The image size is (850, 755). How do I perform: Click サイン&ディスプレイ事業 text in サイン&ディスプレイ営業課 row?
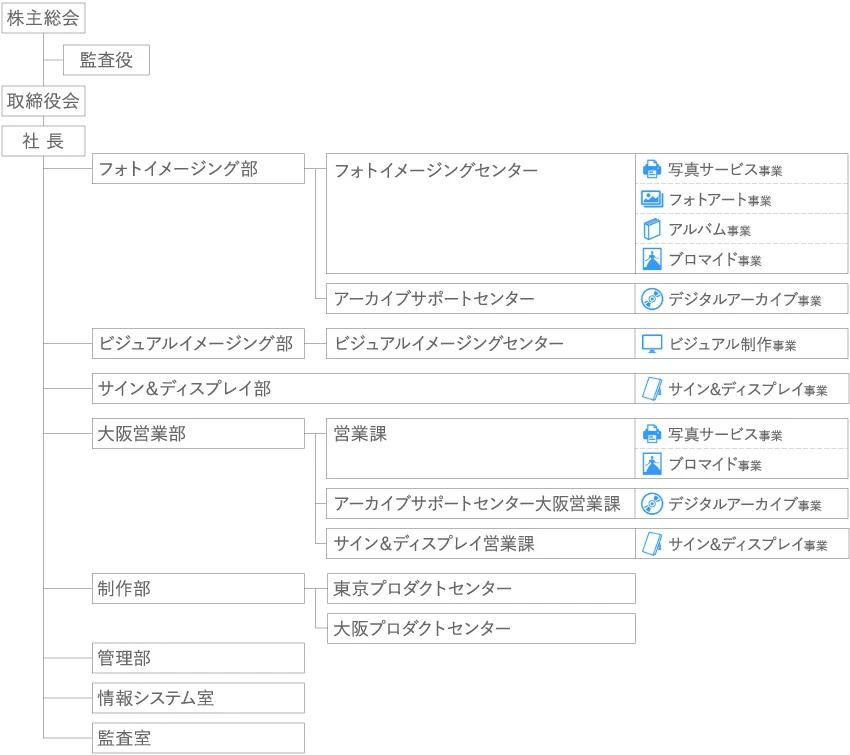coord(748,544)
